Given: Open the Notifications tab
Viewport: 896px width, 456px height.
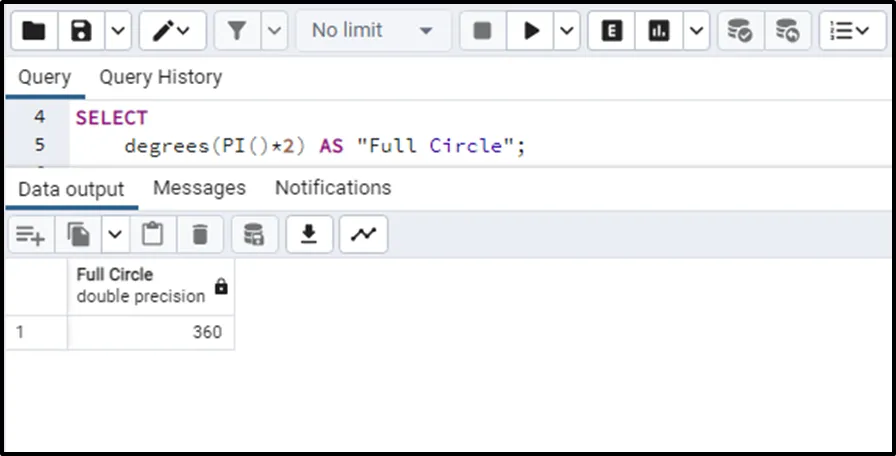Looking at the screenshot, I should 333,188.
